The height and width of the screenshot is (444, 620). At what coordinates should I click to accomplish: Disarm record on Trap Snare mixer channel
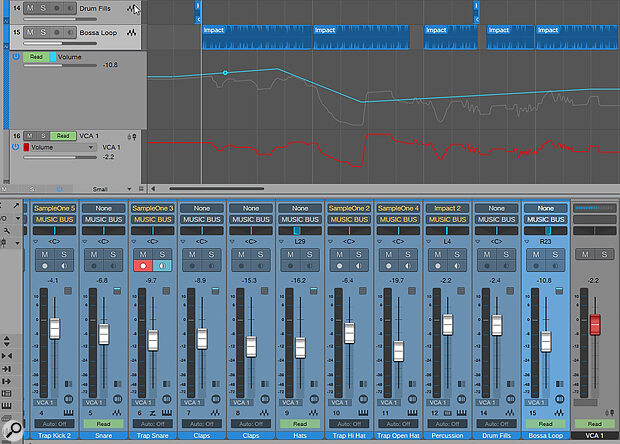[144, 266]
